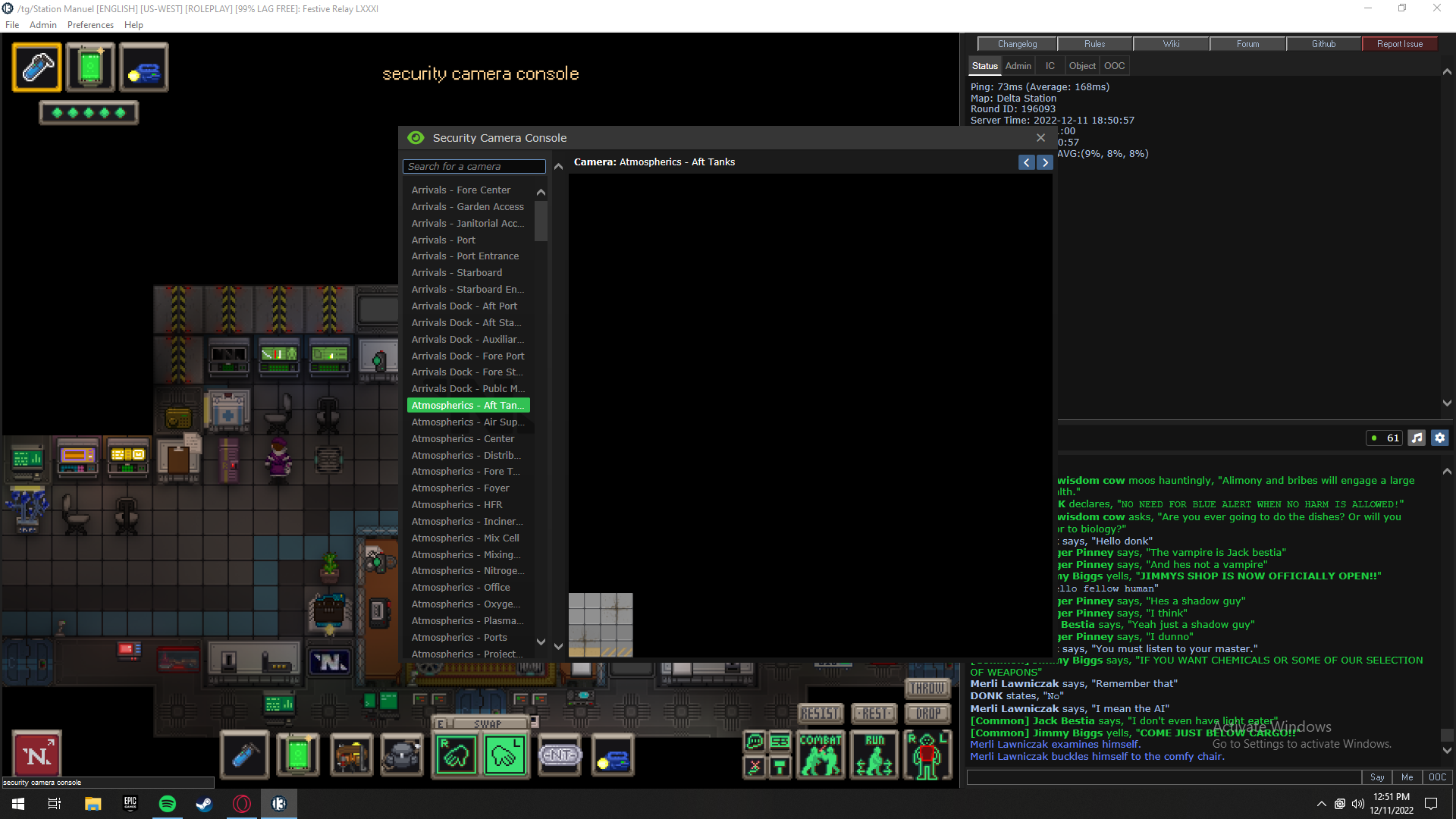Activate the blue flashlight hotbar icon
Image resolution: width=1456 pixels, height=819 pixels.
244,755
